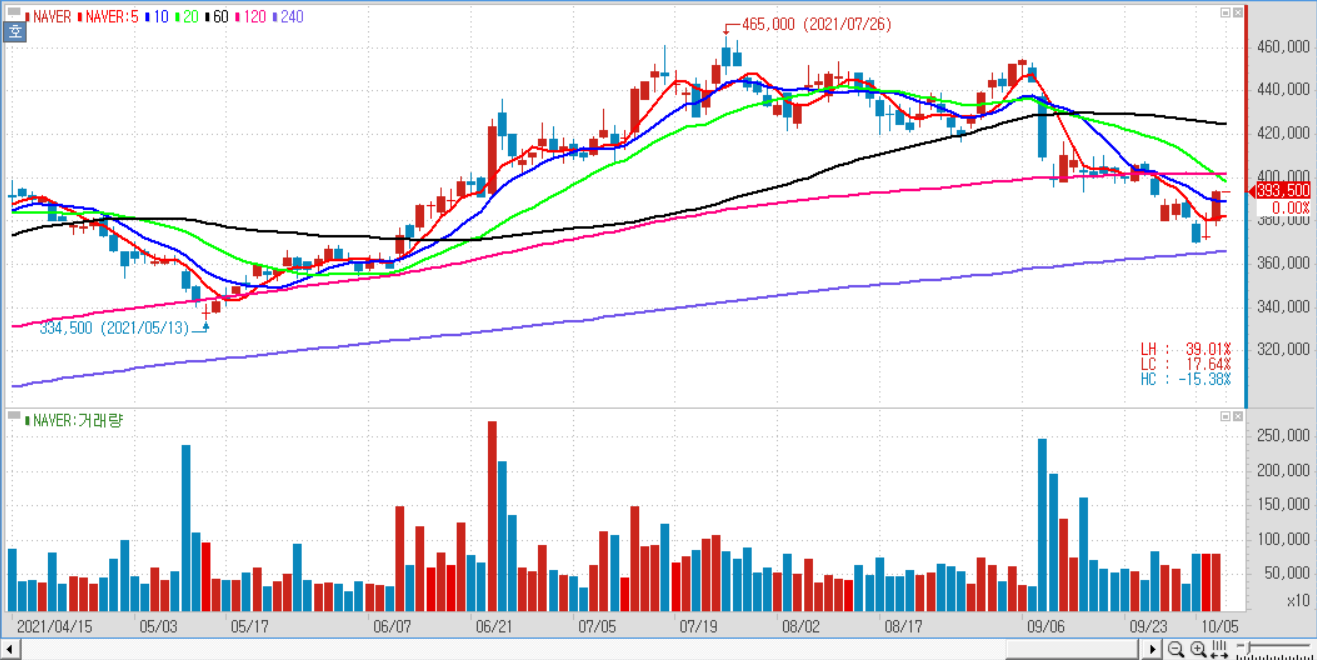1317x660 pixels.
Task: Close the price chart pane
Action: point(1237,13)
